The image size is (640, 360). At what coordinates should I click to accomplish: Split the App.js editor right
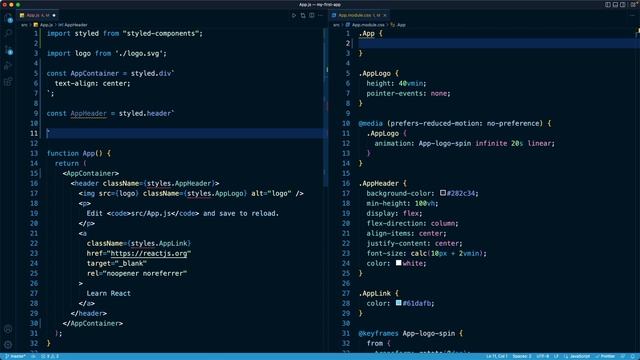312,16
